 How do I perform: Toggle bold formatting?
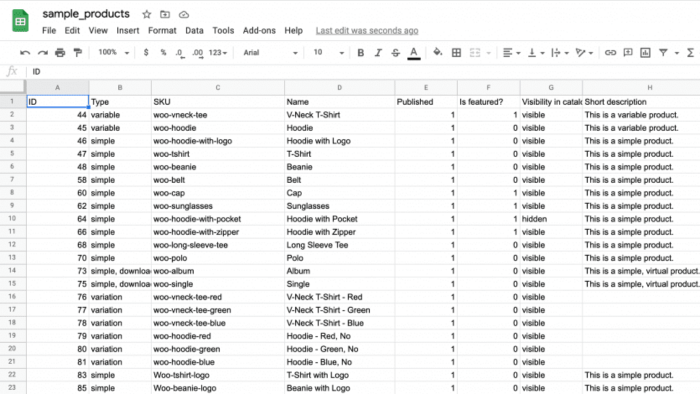click(360, 53)
